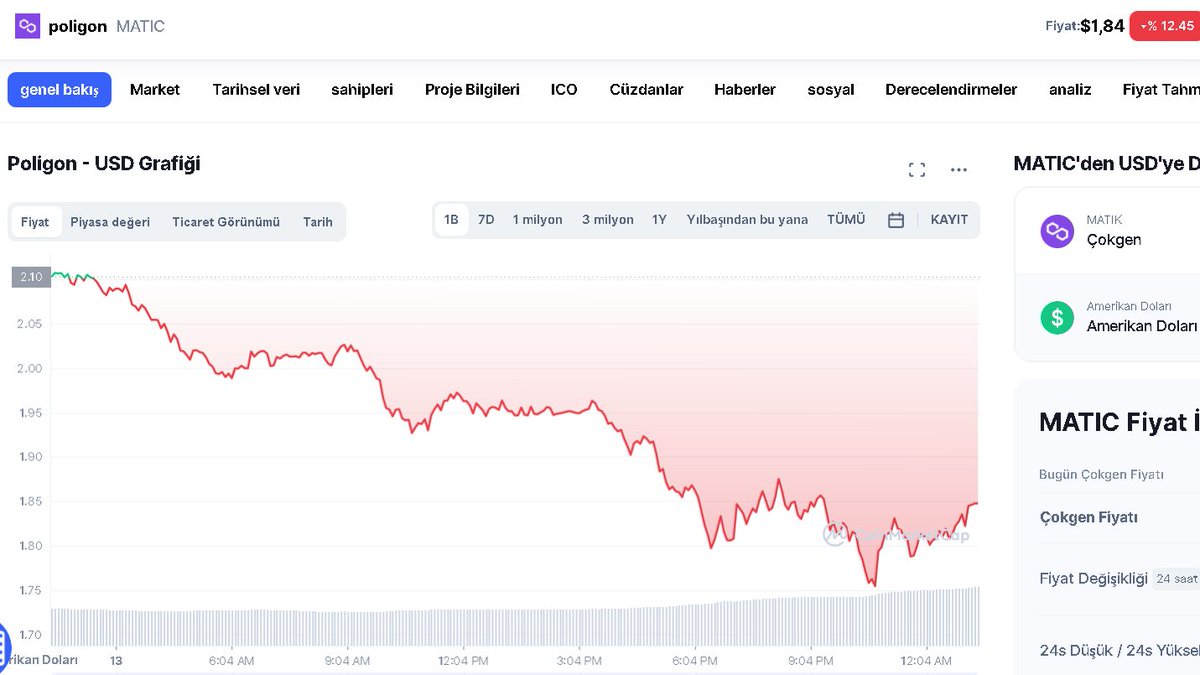Toggle fullscreen chart icon
This screenshot has width=1200, height=675.
click(917, 170)
